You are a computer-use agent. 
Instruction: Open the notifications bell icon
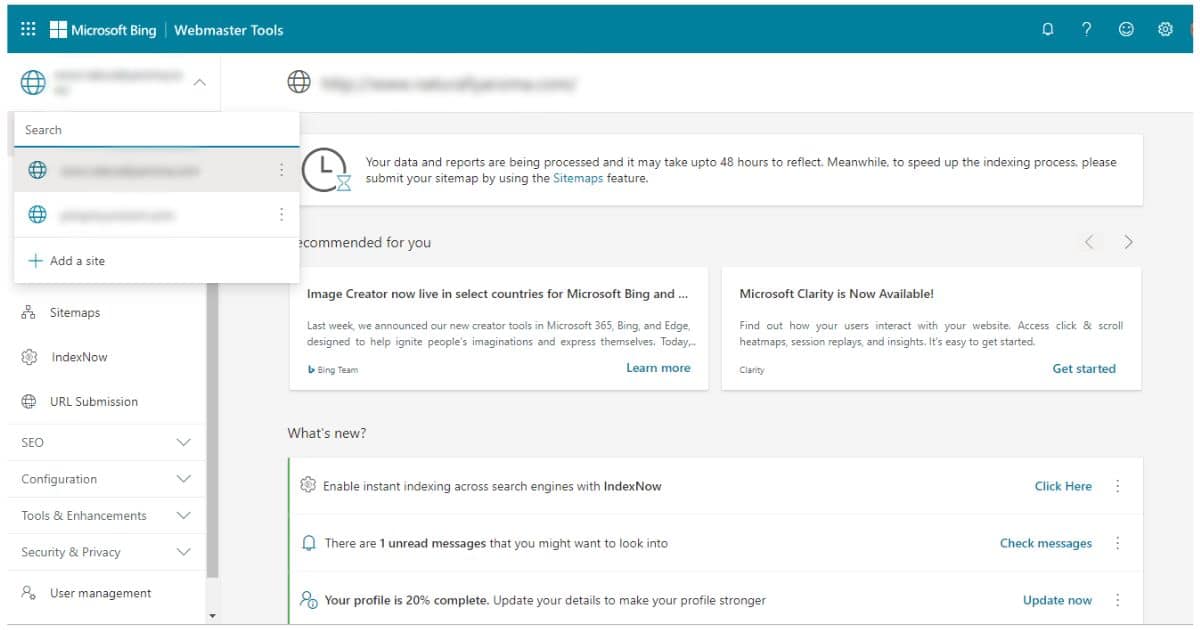(1047, 29)
